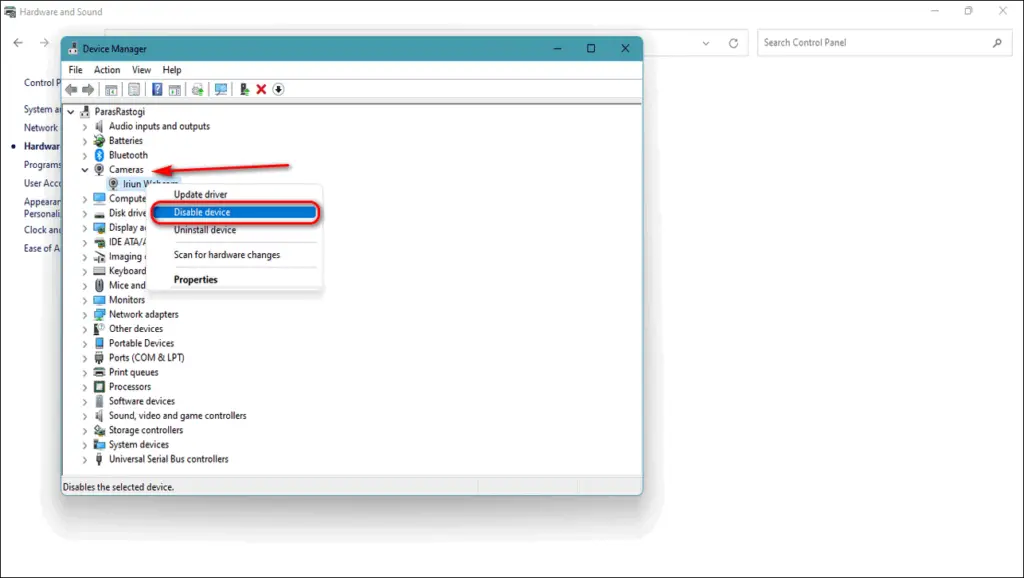Click the Search Control Panel field
Screen dimensions: 1024x578
click(875, 43)
